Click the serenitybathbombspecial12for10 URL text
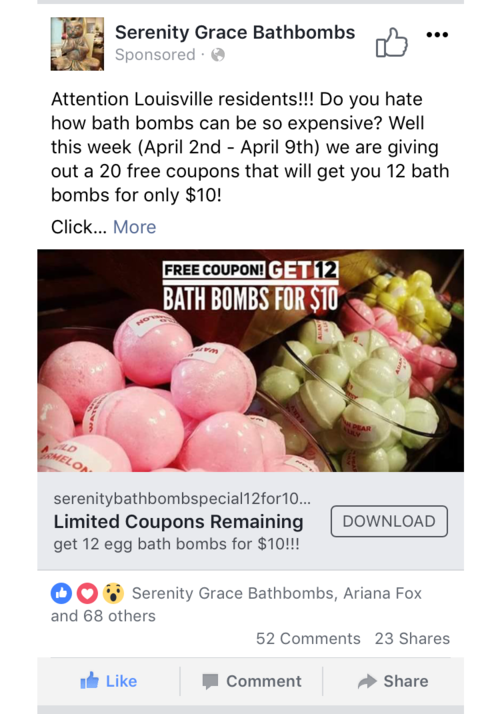Screen dimensions: 500x714 (x=182, y=499)
